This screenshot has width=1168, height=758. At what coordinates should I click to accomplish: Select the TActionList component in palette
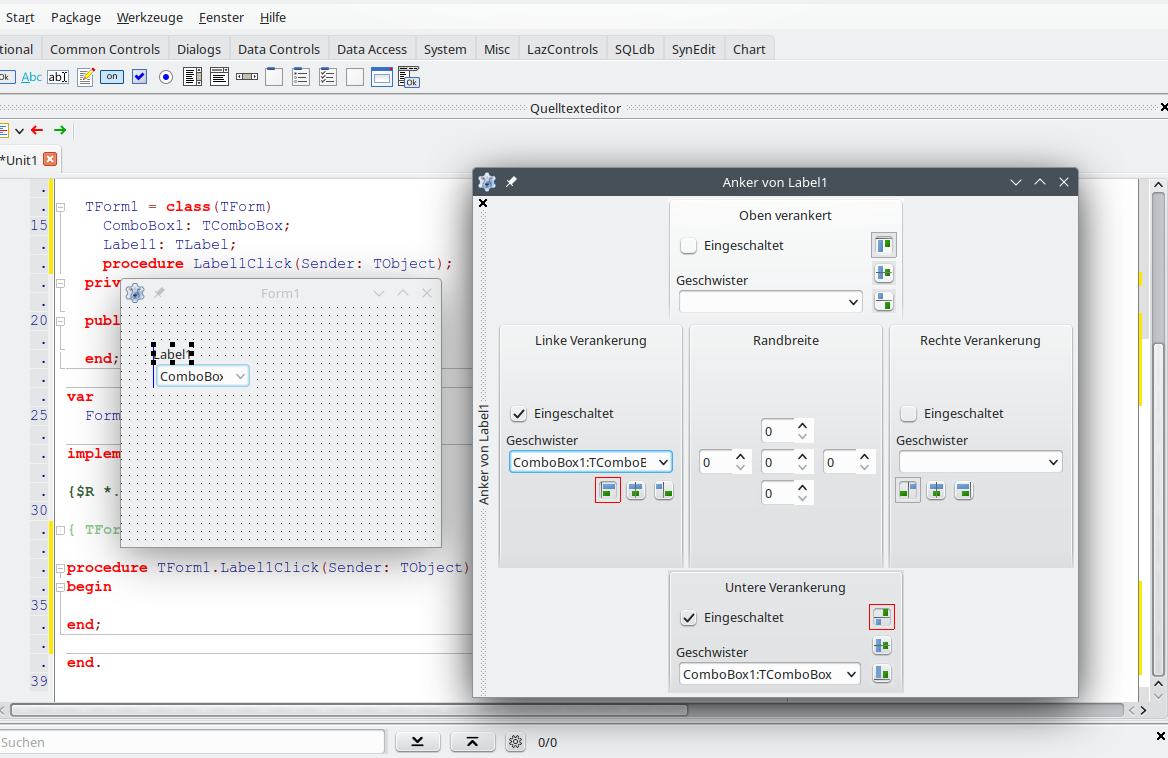[x=409, y=77]
